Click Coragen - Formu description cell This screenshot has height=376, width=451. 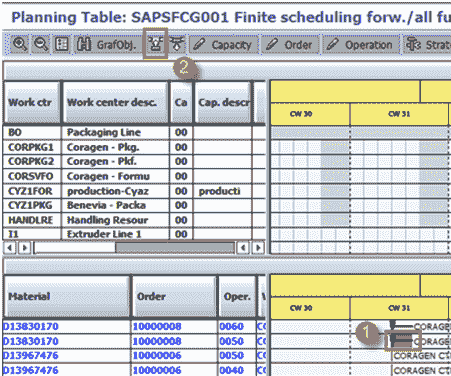coord(115,176)
